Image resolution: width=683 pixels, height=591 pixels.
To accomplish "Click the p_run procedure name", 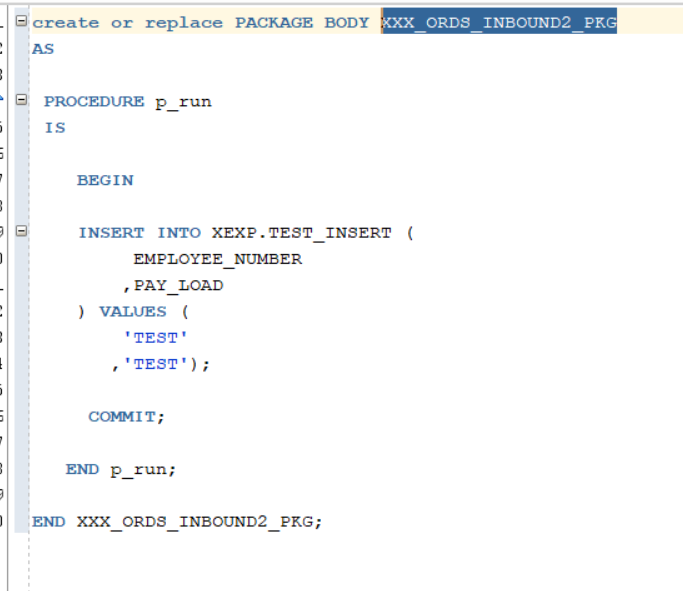I will 183,103.
